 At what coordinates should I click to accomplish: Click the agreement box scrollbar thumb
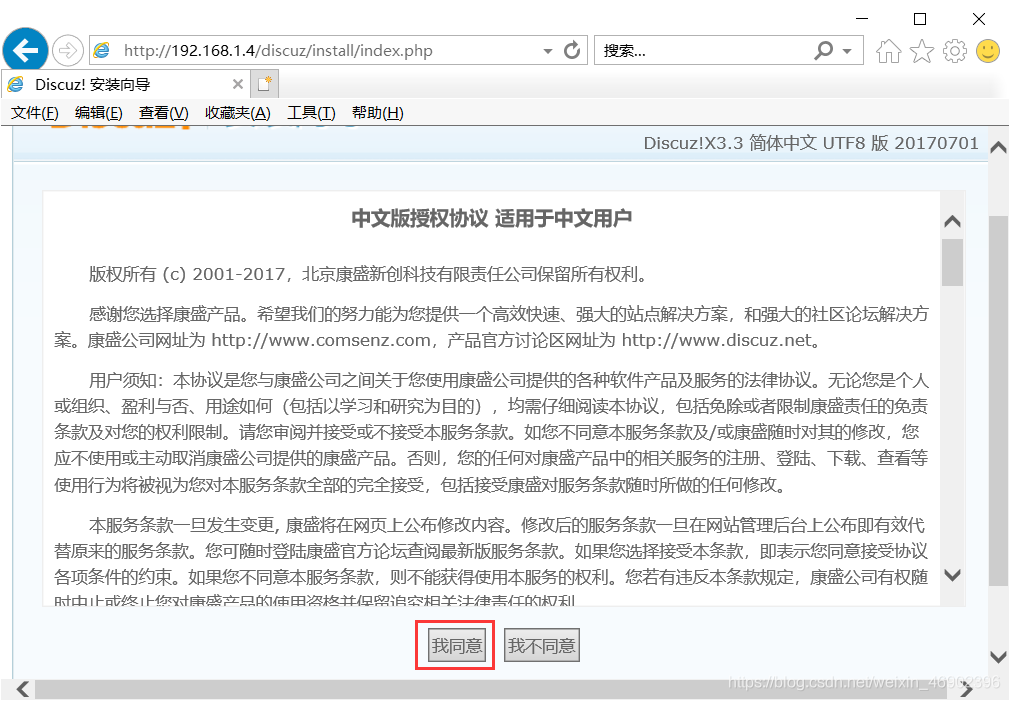coord(952,262)
